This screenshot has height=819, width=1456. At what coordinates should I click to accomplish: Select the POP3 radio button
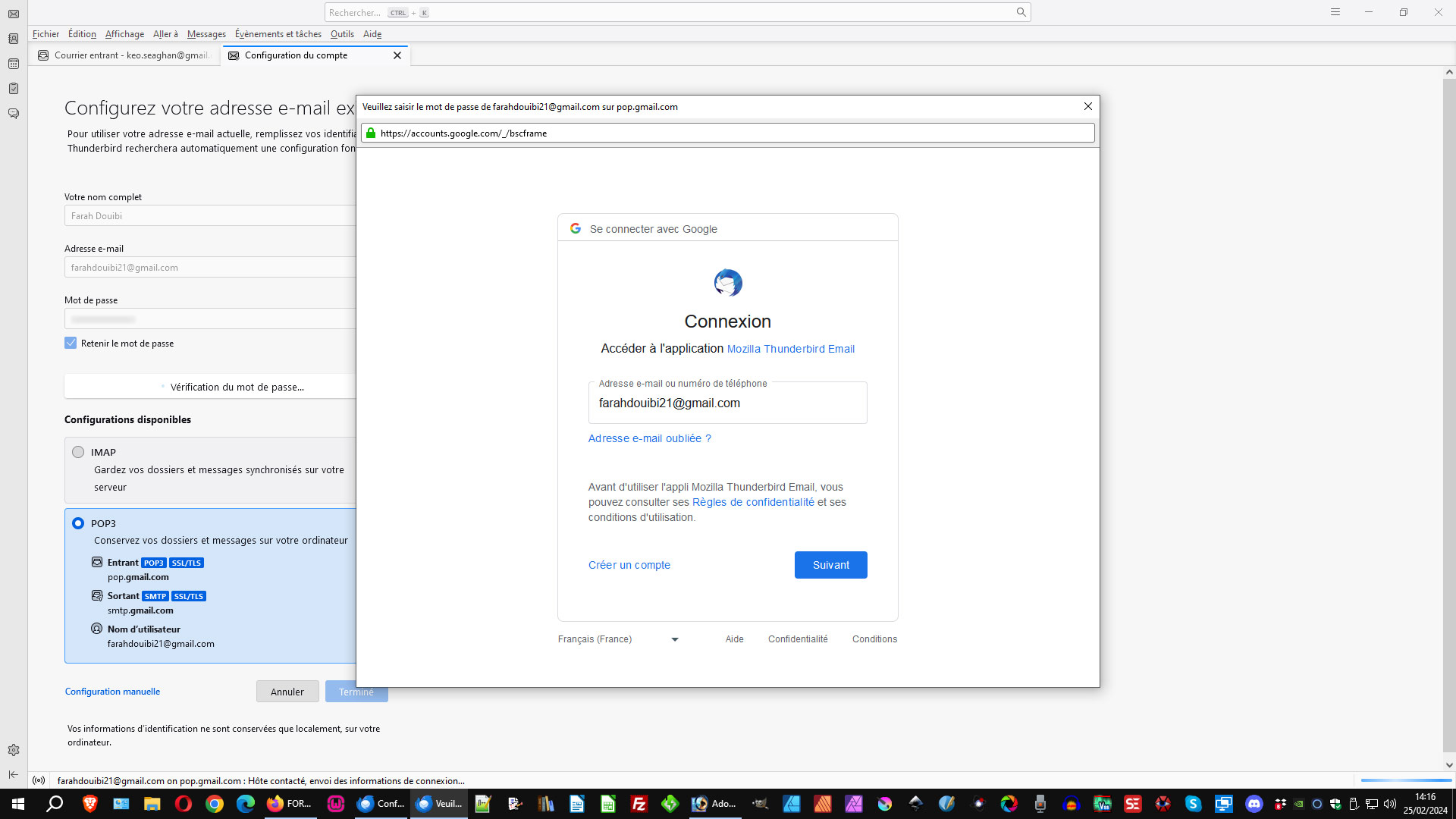(x=78, y=523)
